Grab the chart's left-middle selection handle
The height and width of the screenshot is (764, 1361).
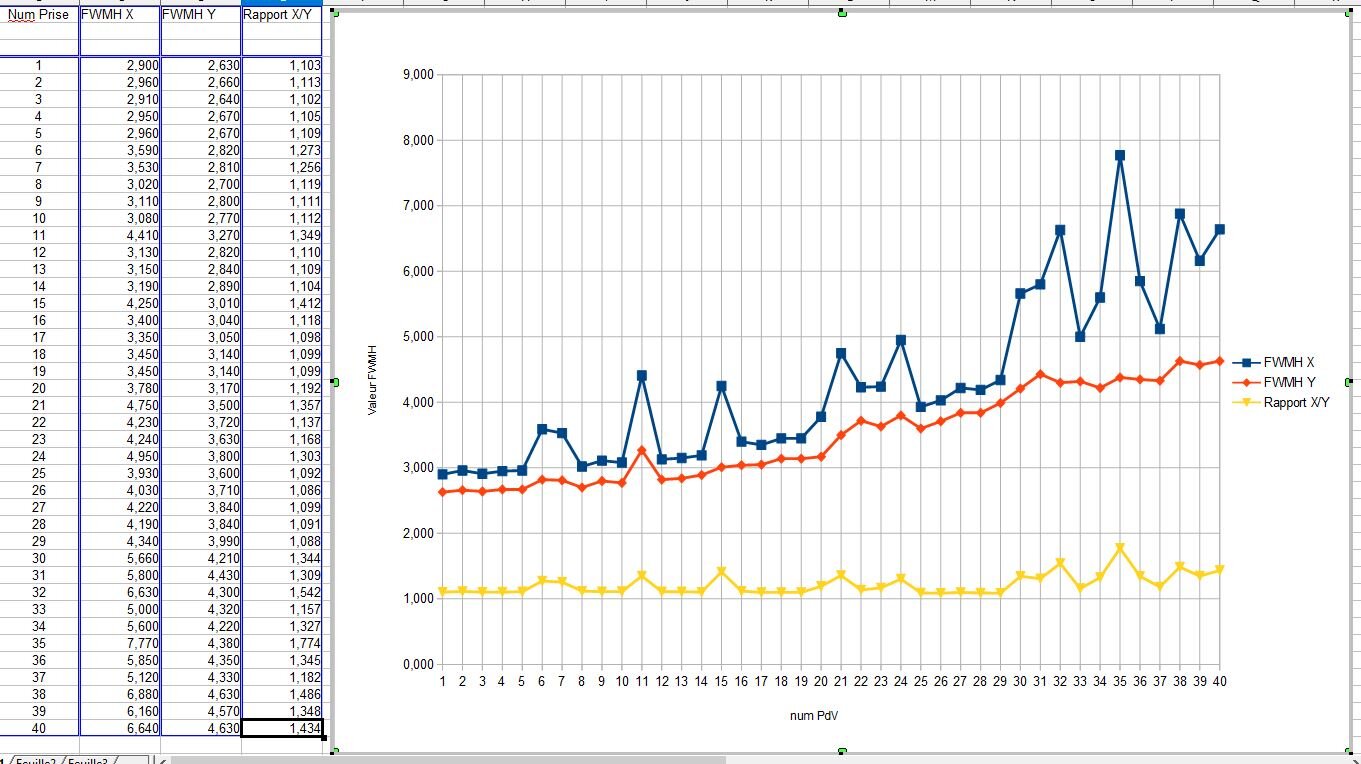coord(334,382)
